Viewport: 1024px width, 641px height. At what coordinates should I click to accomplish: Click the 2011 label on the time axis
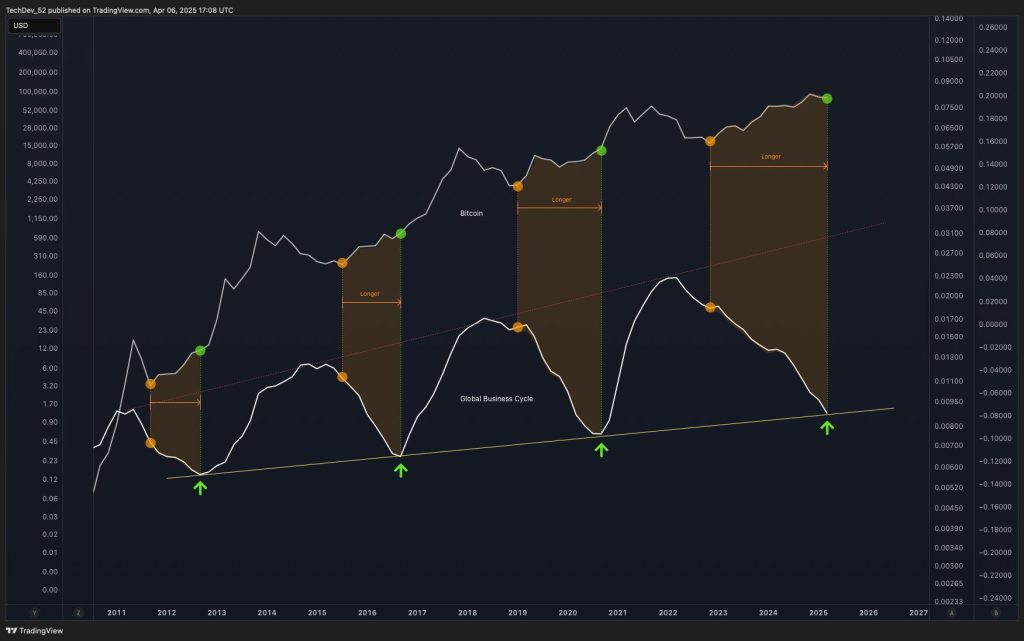click(116, 613)
